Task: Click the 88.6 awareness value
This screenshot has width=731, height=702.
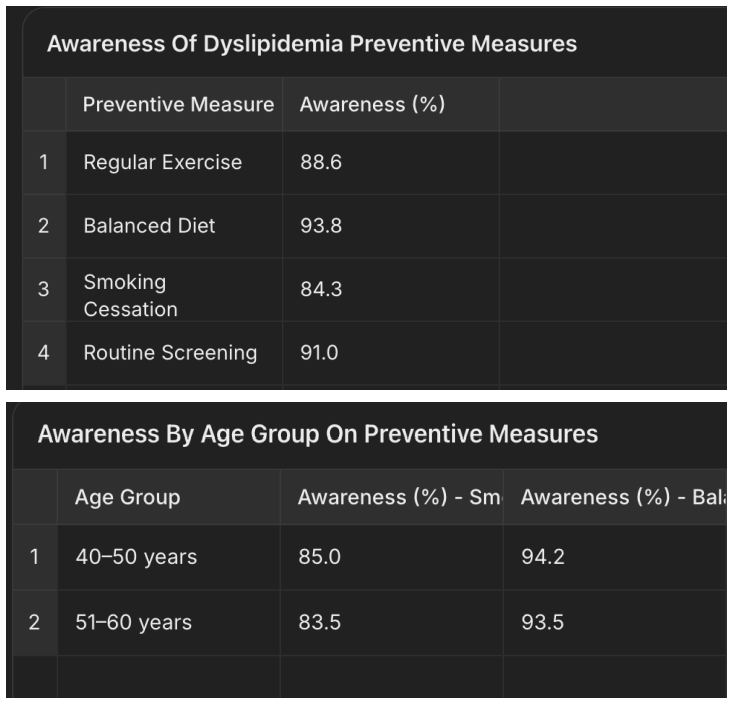Action: (x=321, y=162)
